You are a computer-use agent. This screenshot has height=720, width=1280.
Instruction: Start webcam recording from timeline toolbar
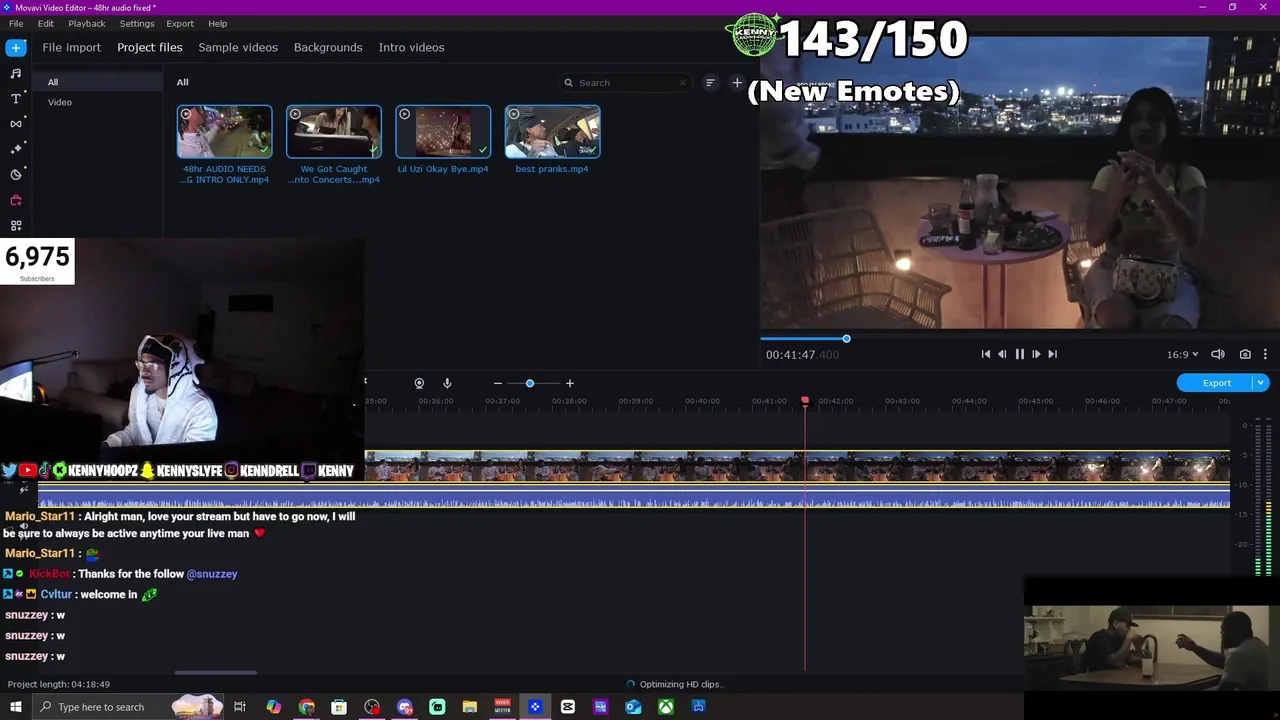[x=419, y=383]
